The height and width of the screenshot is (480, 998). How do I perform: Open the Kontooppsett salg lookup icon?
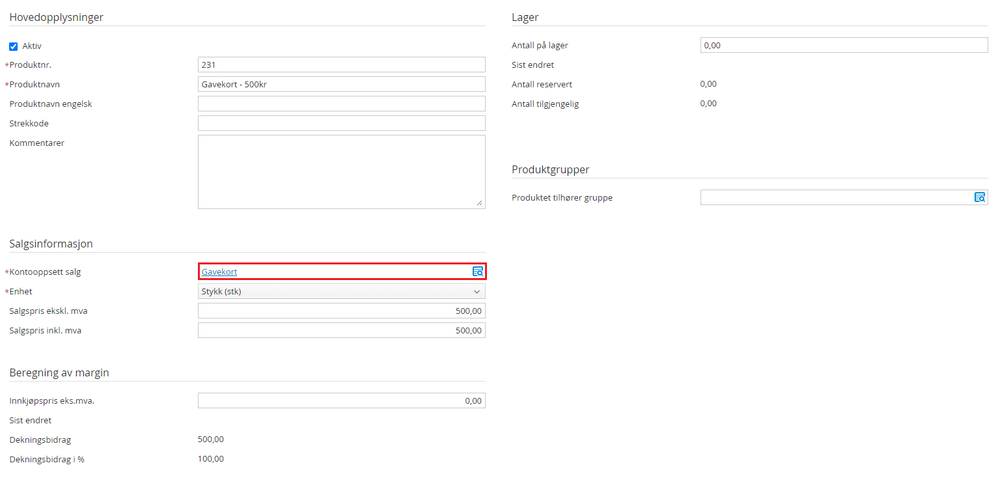coord(478,271)
